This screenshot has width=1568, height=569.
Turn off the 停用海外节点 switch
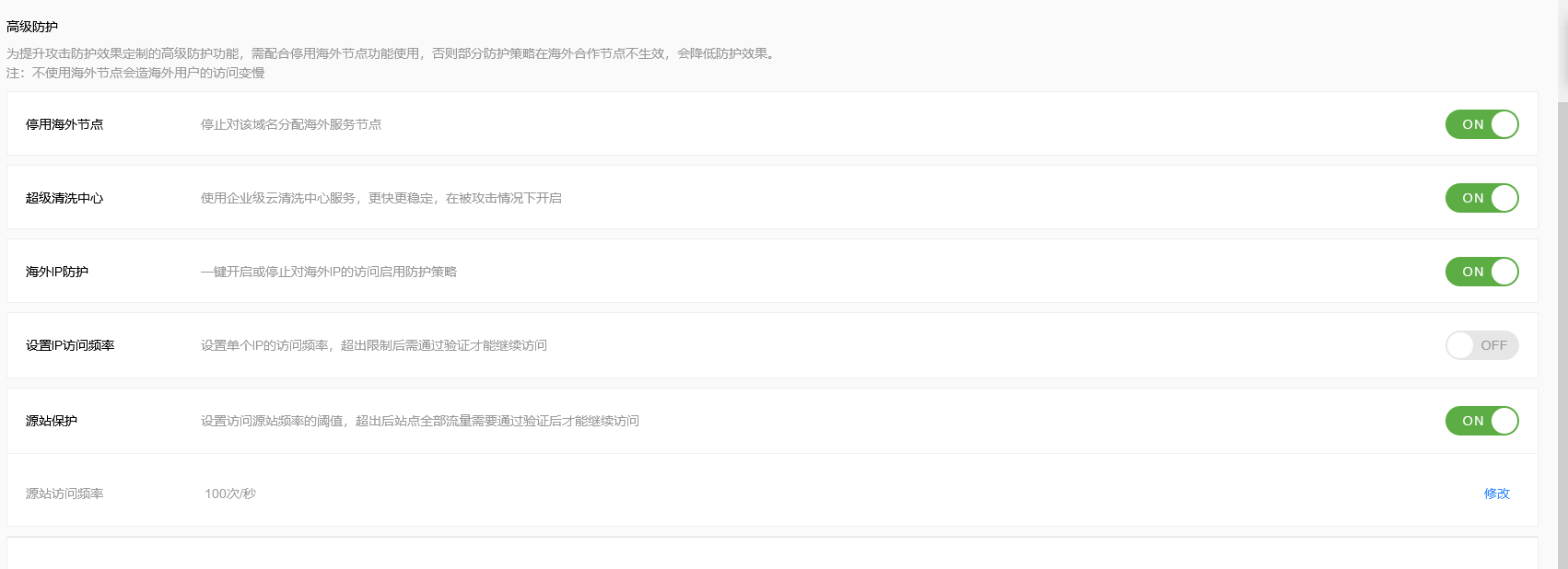tap(1481, 124)
